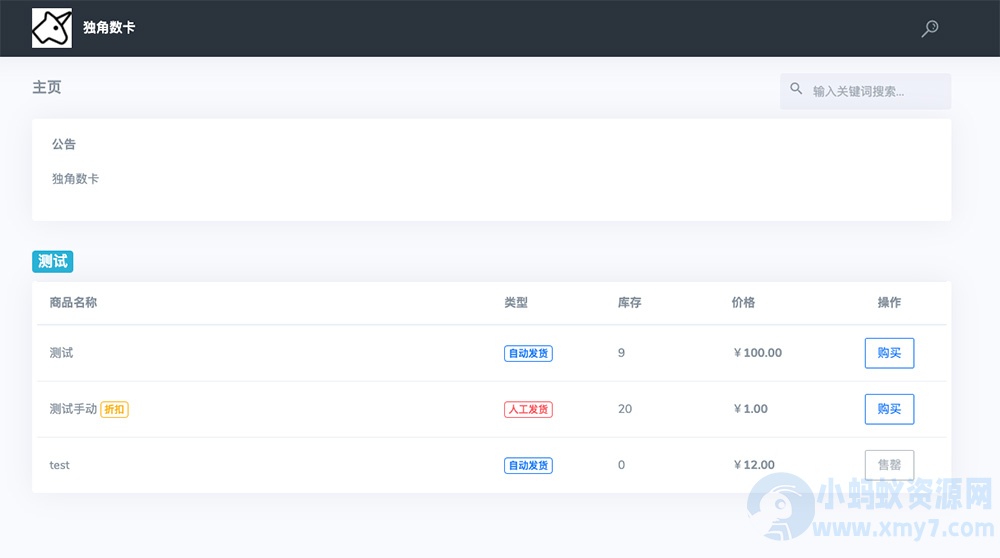The height and width of the screenshot is (558, 1000).
Task: Click the 库存 column header
Action: 629,302
